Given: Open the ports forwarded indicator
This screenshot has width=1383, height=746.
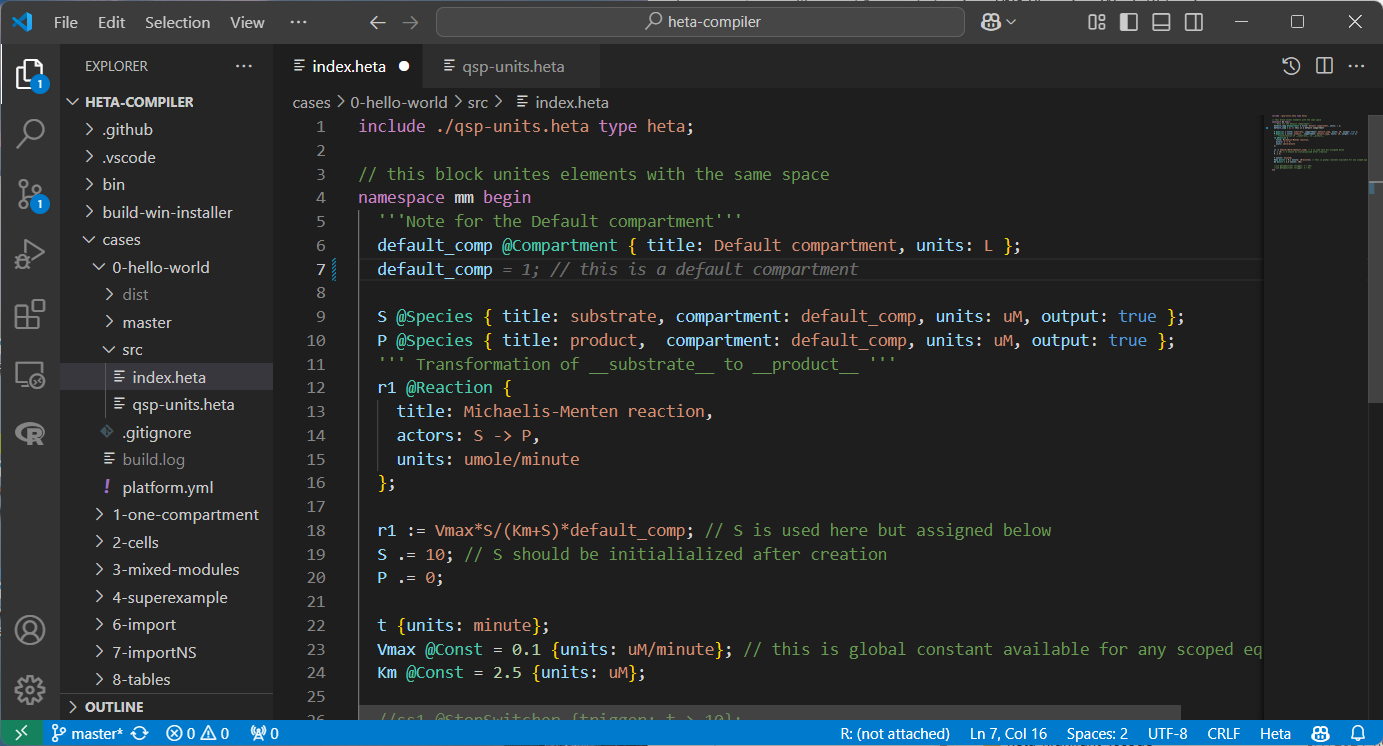Looking at the screenshot, I should click(x=264, y=733).
